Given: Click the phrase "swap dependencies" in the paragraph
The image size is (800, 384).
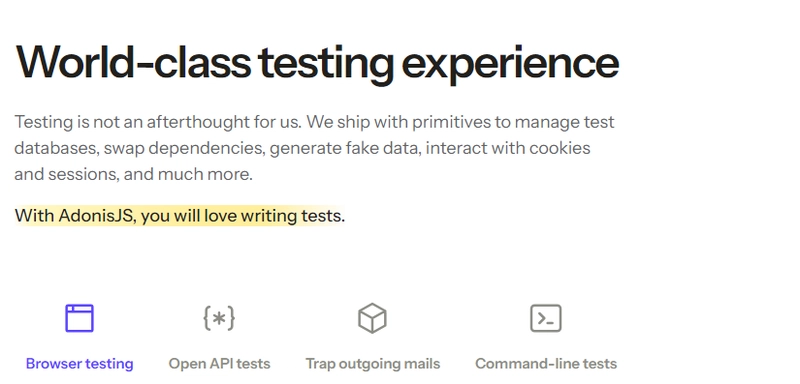Looking at the screenshot, I should coord(184,149).
